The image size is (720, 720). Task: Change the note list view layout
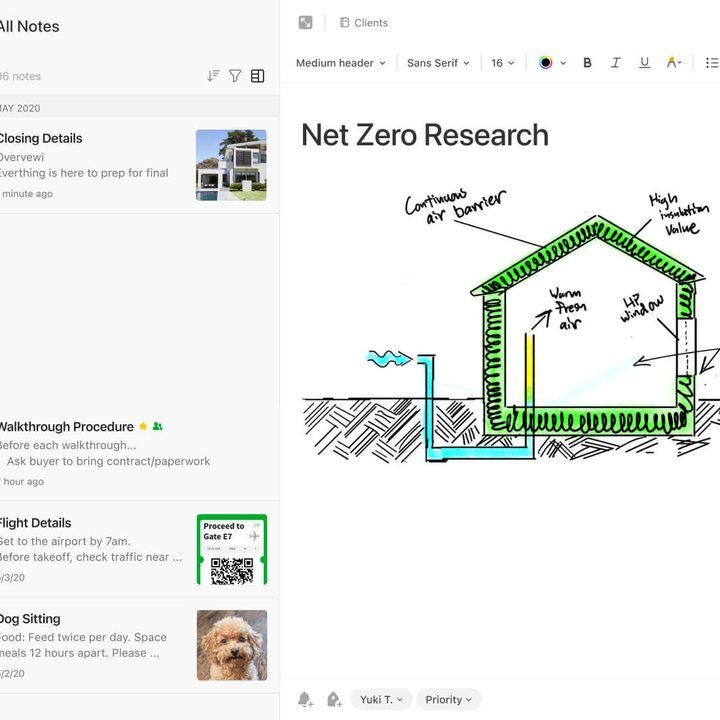258,76
